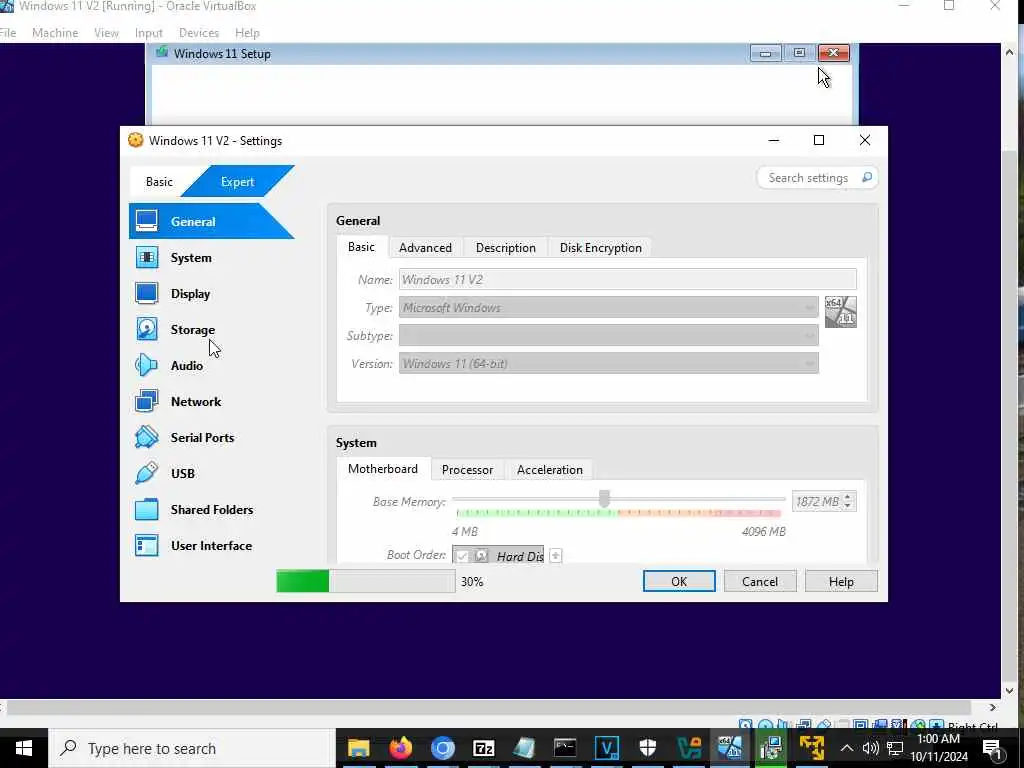Click the boot order move-up arrow button
This screenshot has width=1024, height=768.
556,556
